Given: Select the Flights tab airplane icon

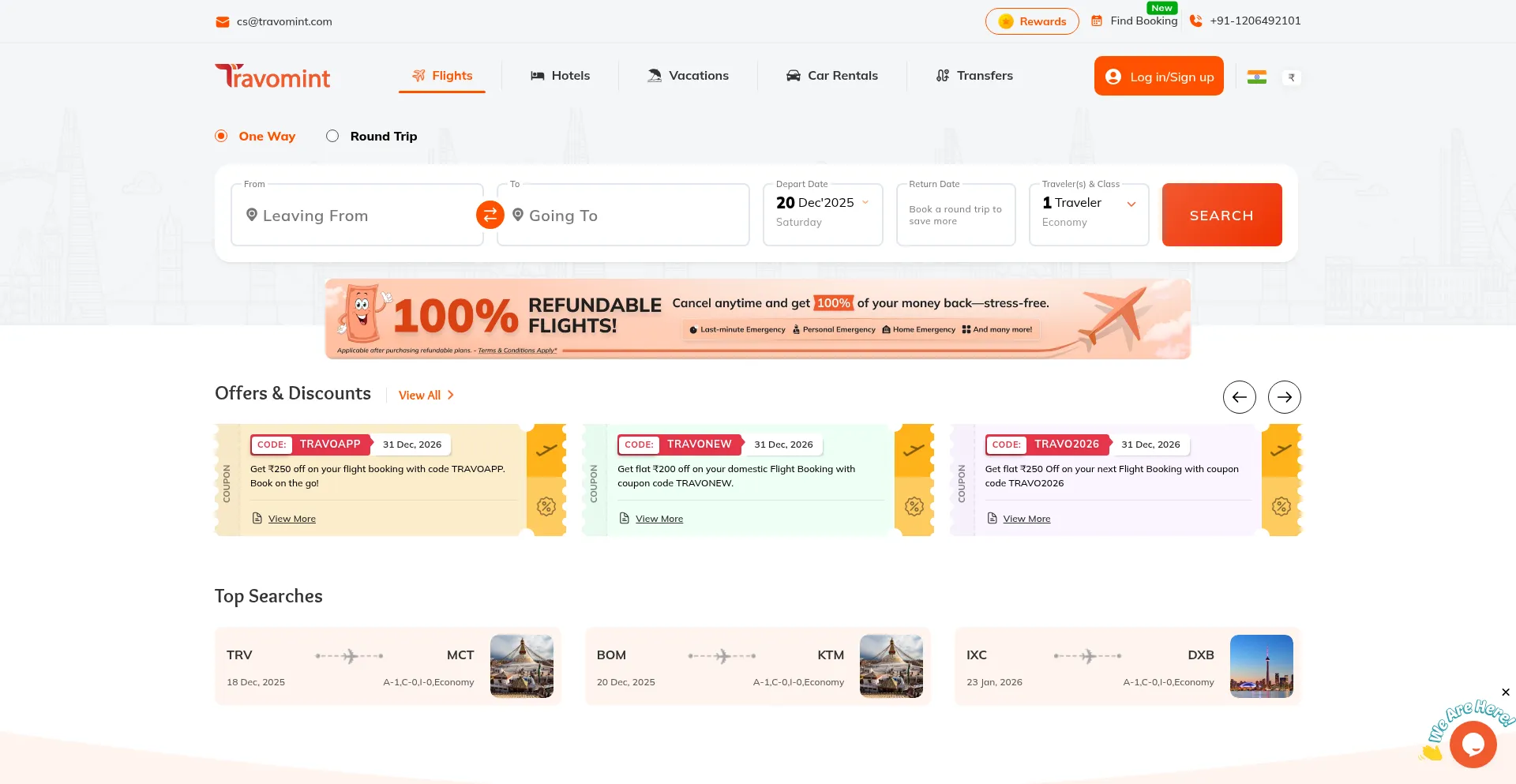Looking at the screenshot, I should point(418,75).
